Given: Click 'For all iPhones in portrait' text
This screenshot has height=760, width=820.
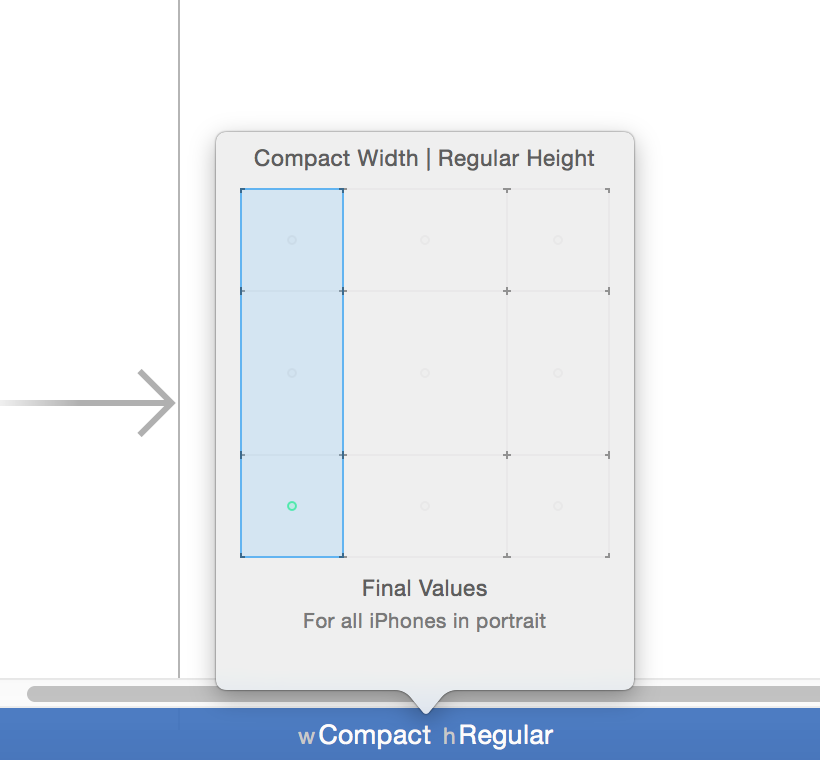Looking at the screenshot, I should click(424, 621).
